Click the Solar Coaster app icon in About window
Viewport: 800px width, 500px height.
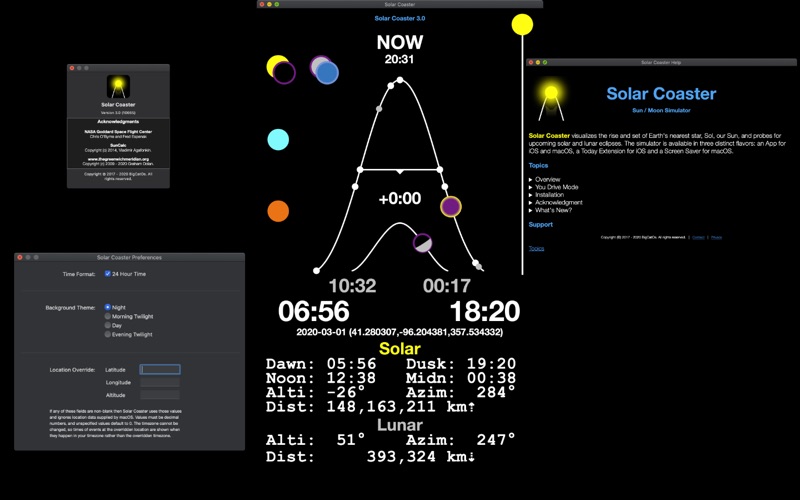(x=118, y=87)
